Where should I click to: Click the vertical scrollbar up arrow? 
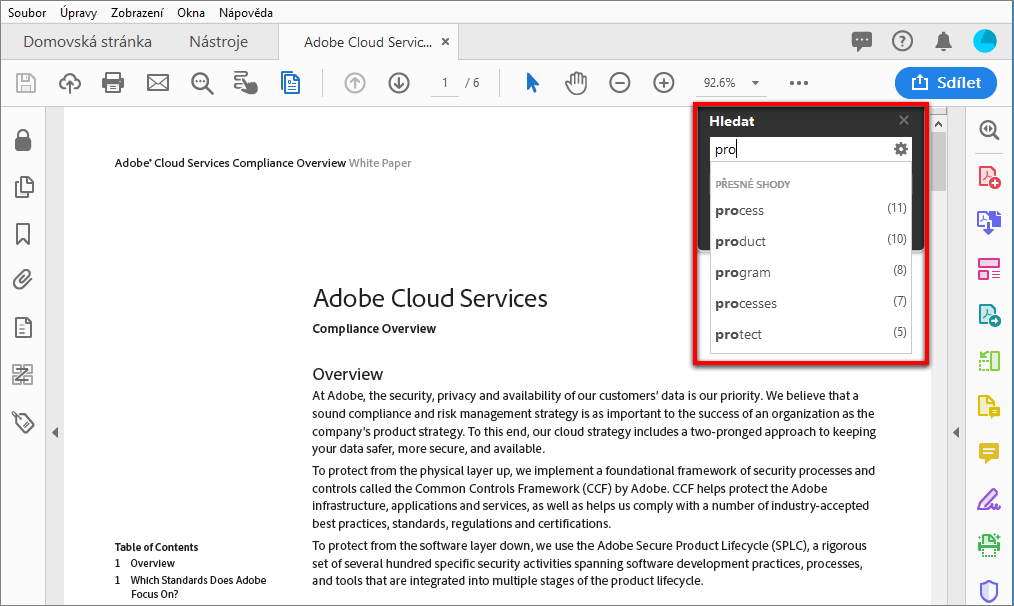pos(939,124)
